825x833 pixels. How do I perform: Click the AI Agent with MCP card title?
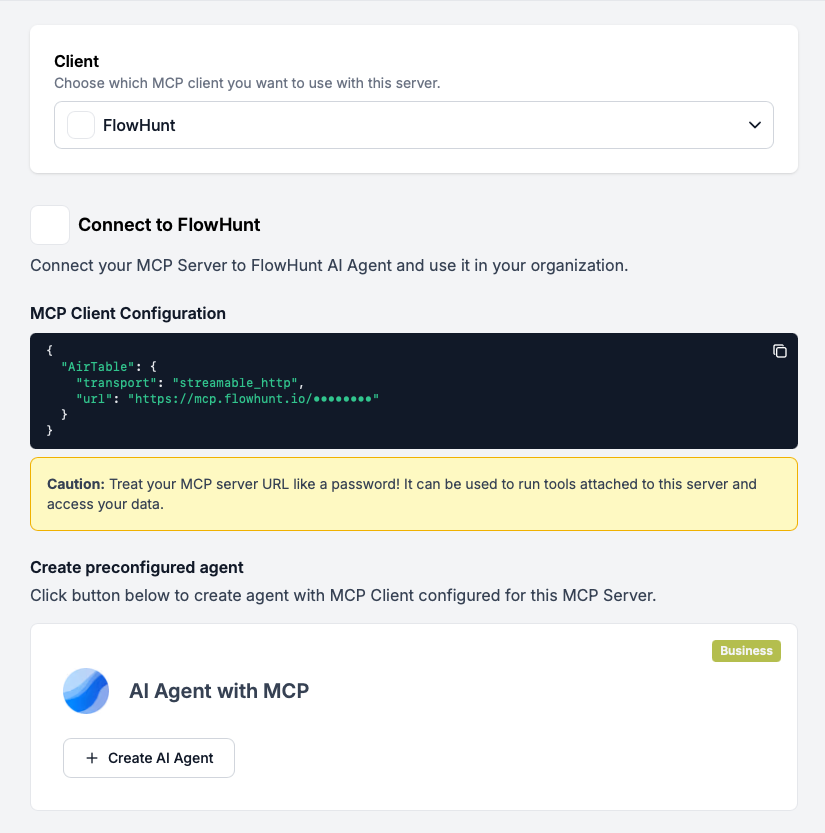219,691
